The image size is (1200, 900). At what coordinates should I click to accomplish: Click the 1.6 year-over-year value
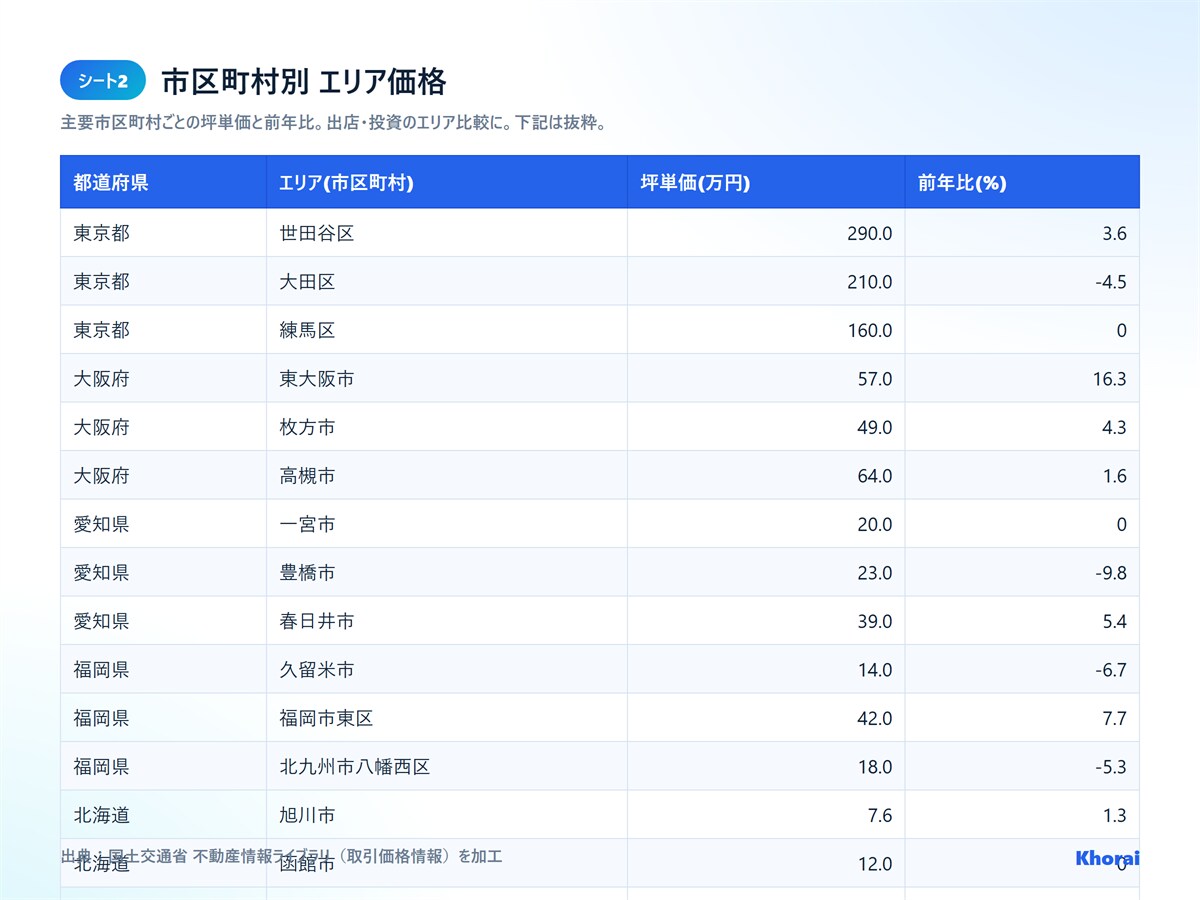click(1114, 476)
